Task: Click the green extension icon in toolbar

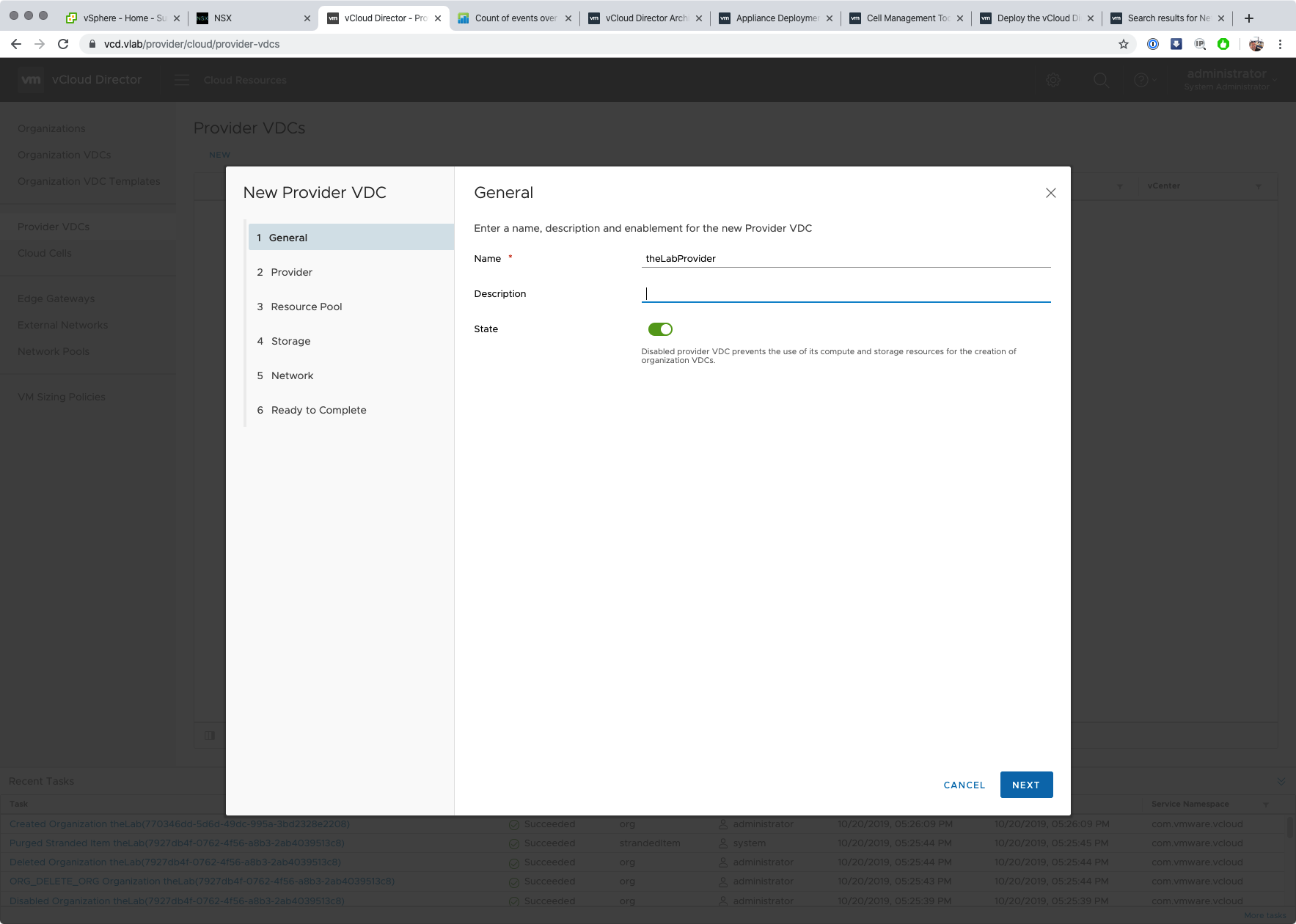Action: tap(1223, 44)
